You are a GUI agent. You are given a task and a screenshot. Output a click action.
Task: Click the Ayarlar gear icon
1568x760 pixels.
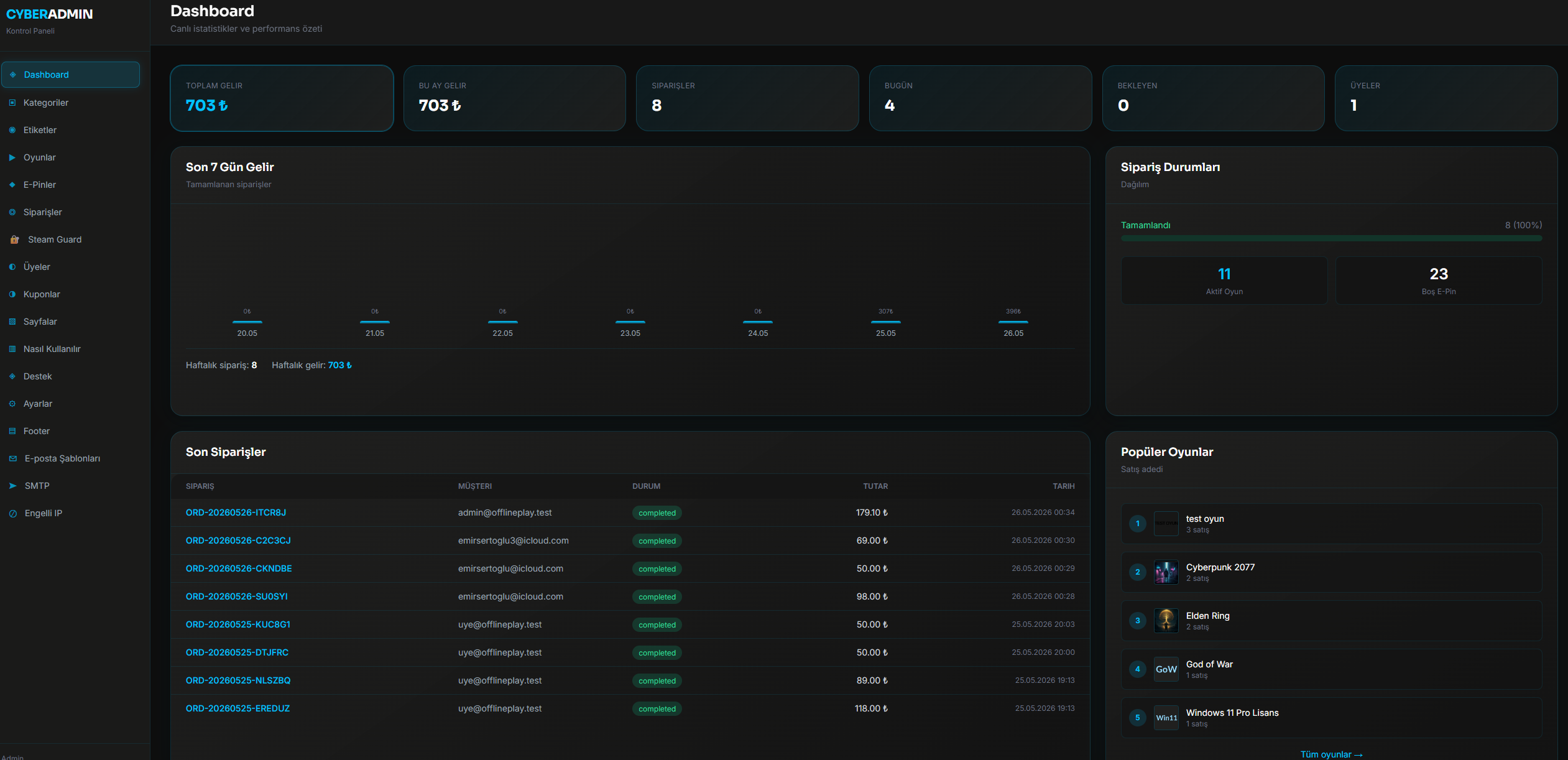(12, 404)
